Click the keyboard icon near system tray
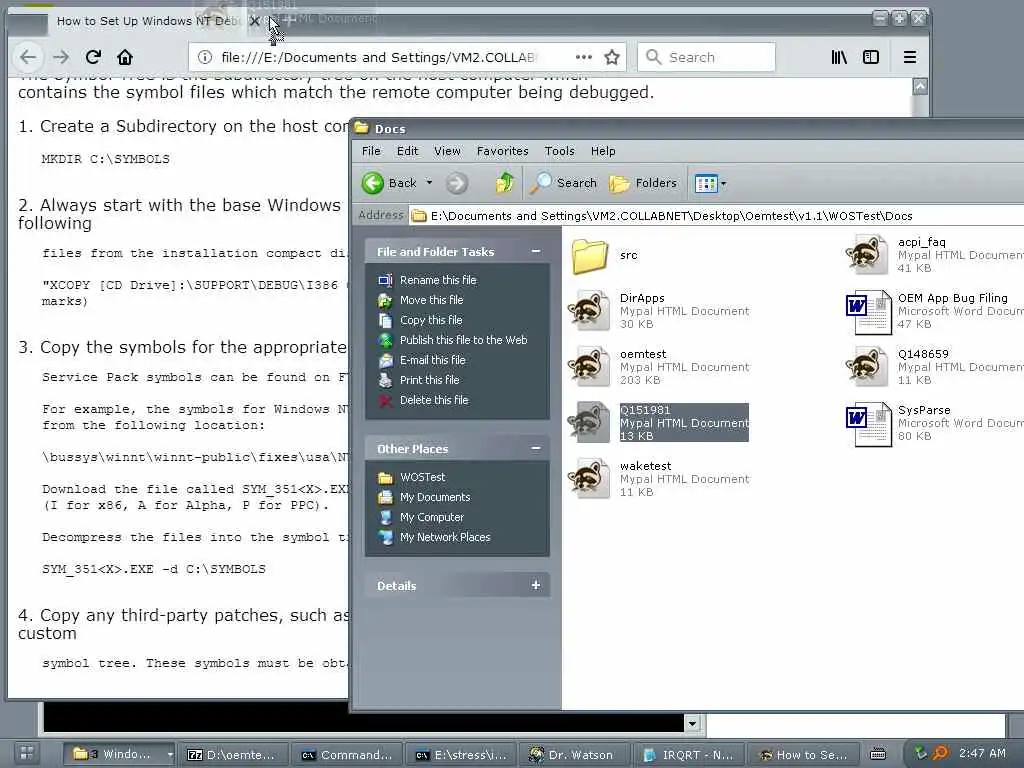 tap(878, 754)
